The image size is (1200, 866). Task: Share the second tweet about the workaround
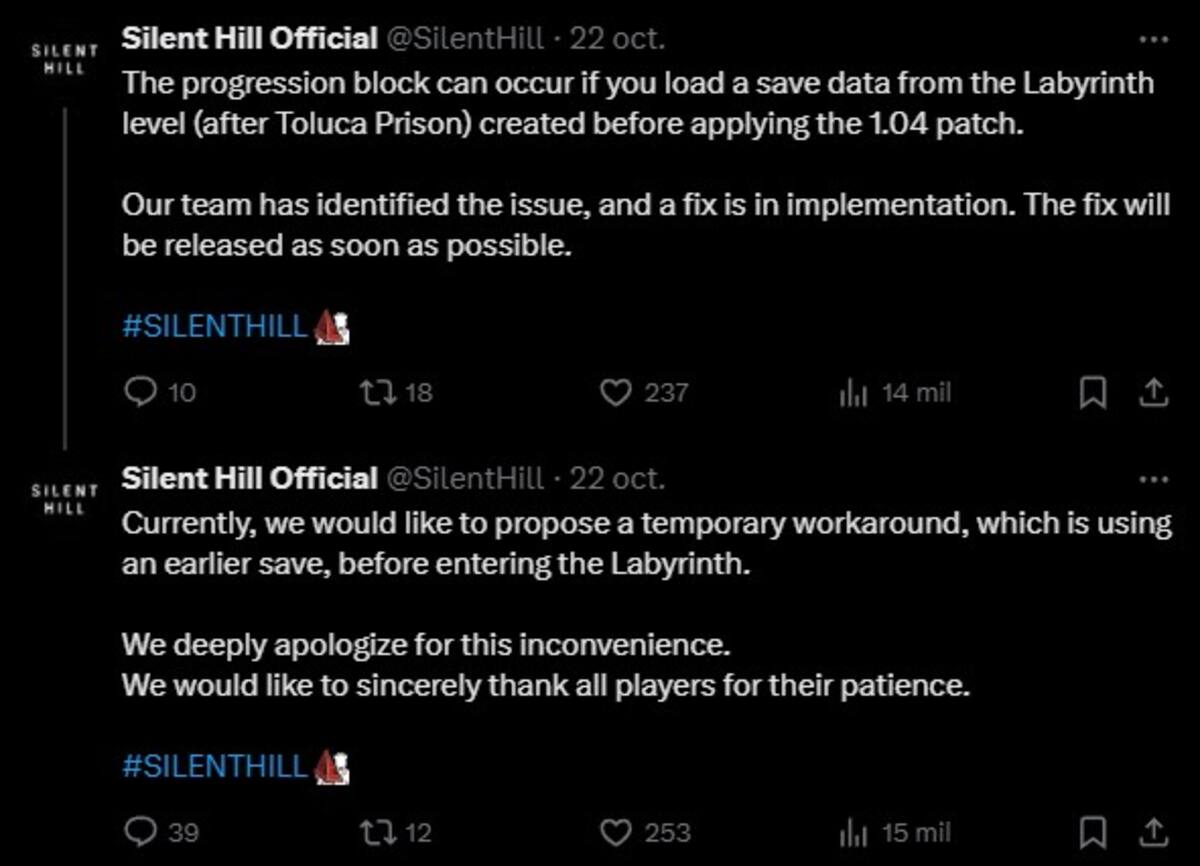[1153, 831]
